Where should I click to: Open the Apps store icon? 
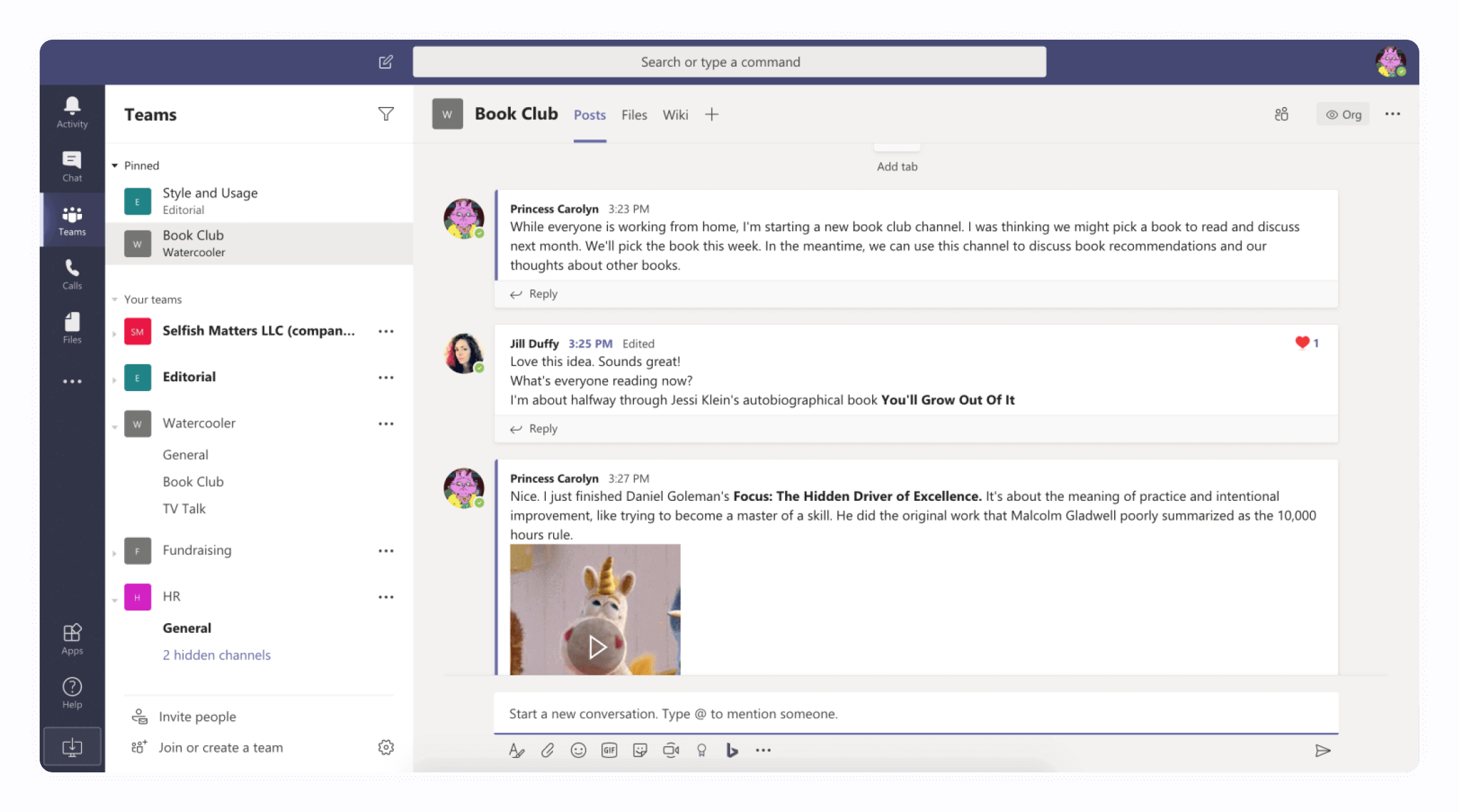coord(72,639)
